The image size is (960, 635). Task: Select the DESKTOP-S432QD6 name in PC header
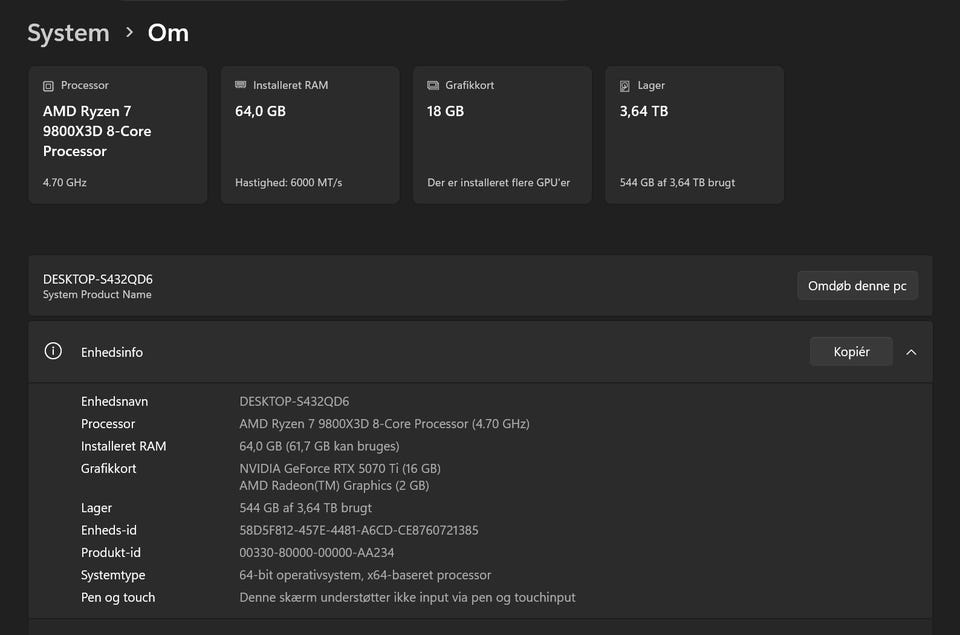click(x=98, y=279)
